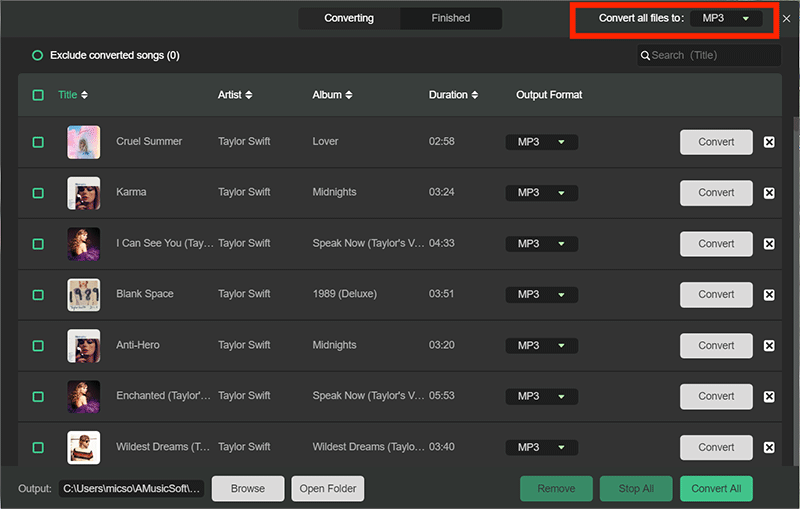
Task: Check the Enchanted song checkbox
Action: tap(38, 396)
